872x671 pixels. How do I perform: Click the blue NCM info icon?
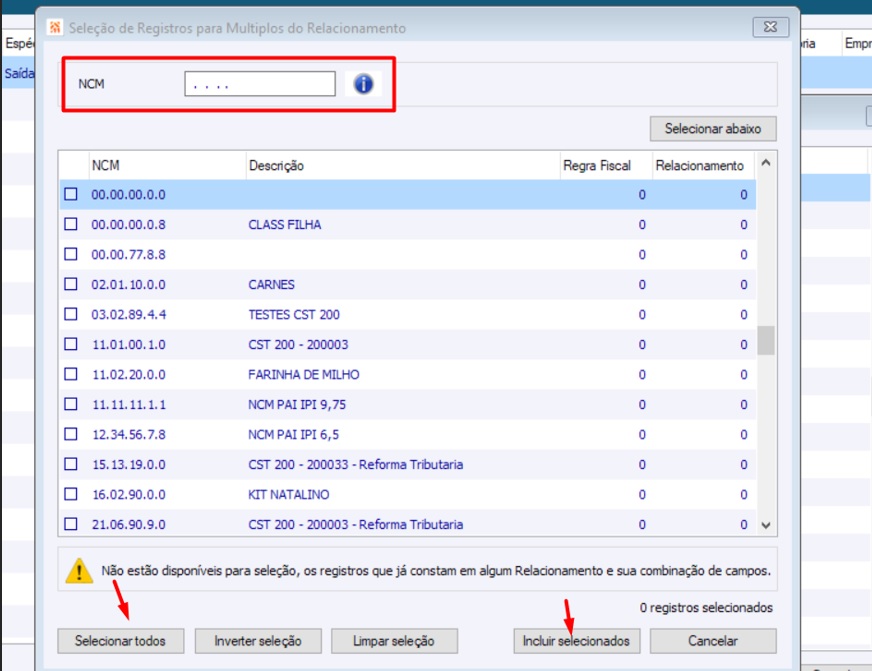363,84
